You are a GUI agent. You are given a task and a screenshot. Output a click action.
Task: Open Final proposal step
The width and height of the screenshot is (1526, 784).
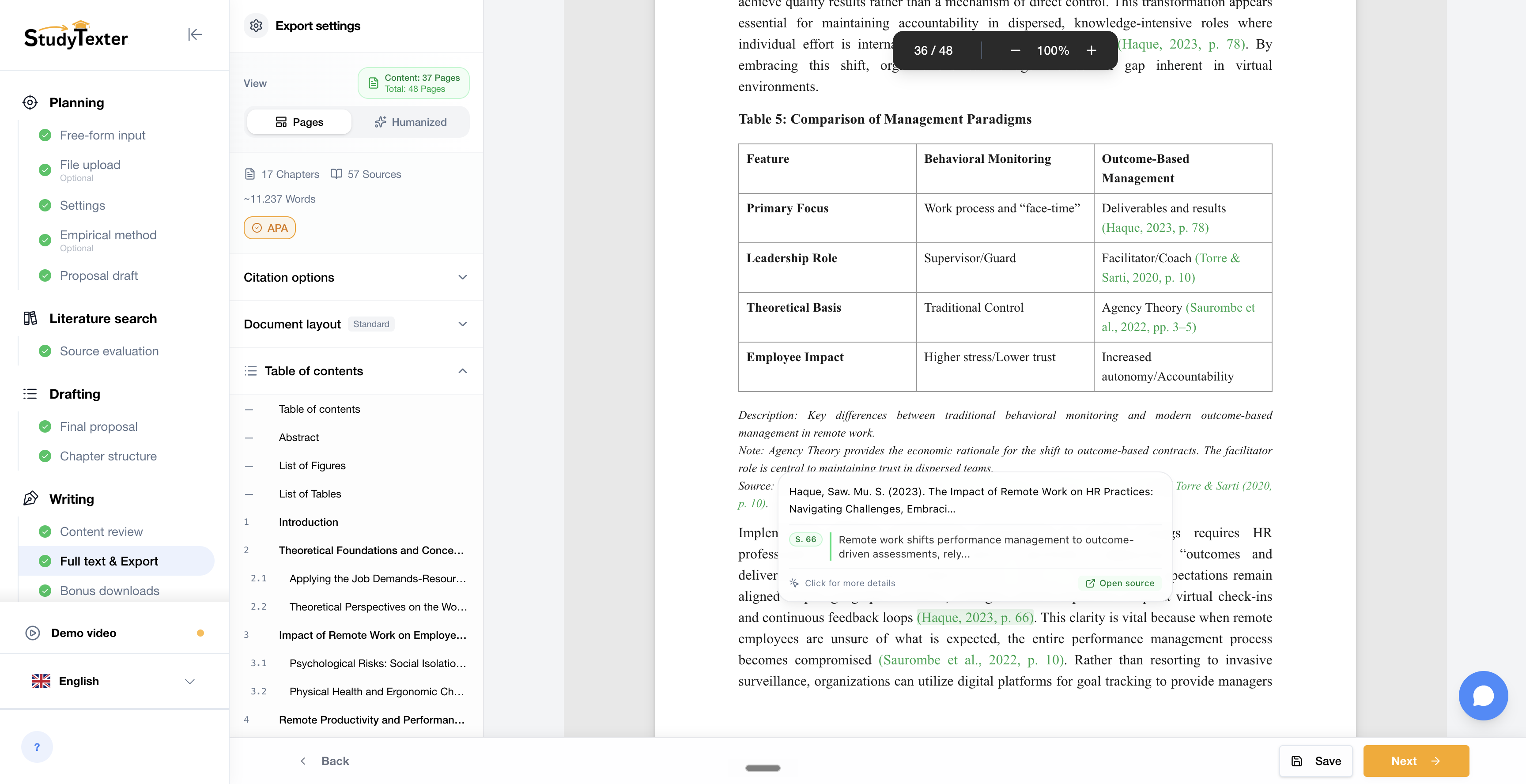pyautogui.click(x=99, y=426)
